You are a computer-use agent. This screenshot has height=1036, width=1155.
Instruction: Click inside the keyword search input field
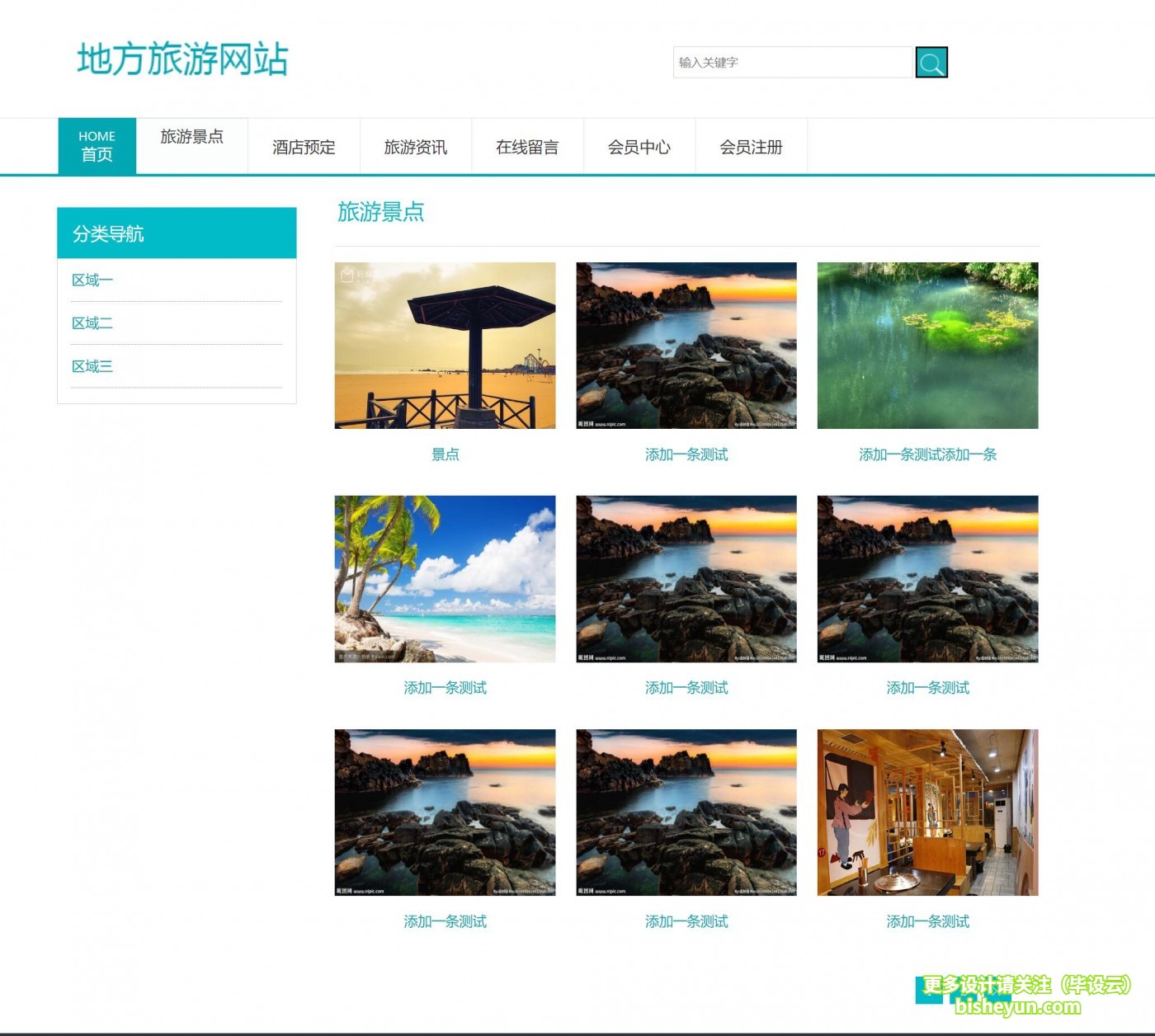tap(792, 62)
